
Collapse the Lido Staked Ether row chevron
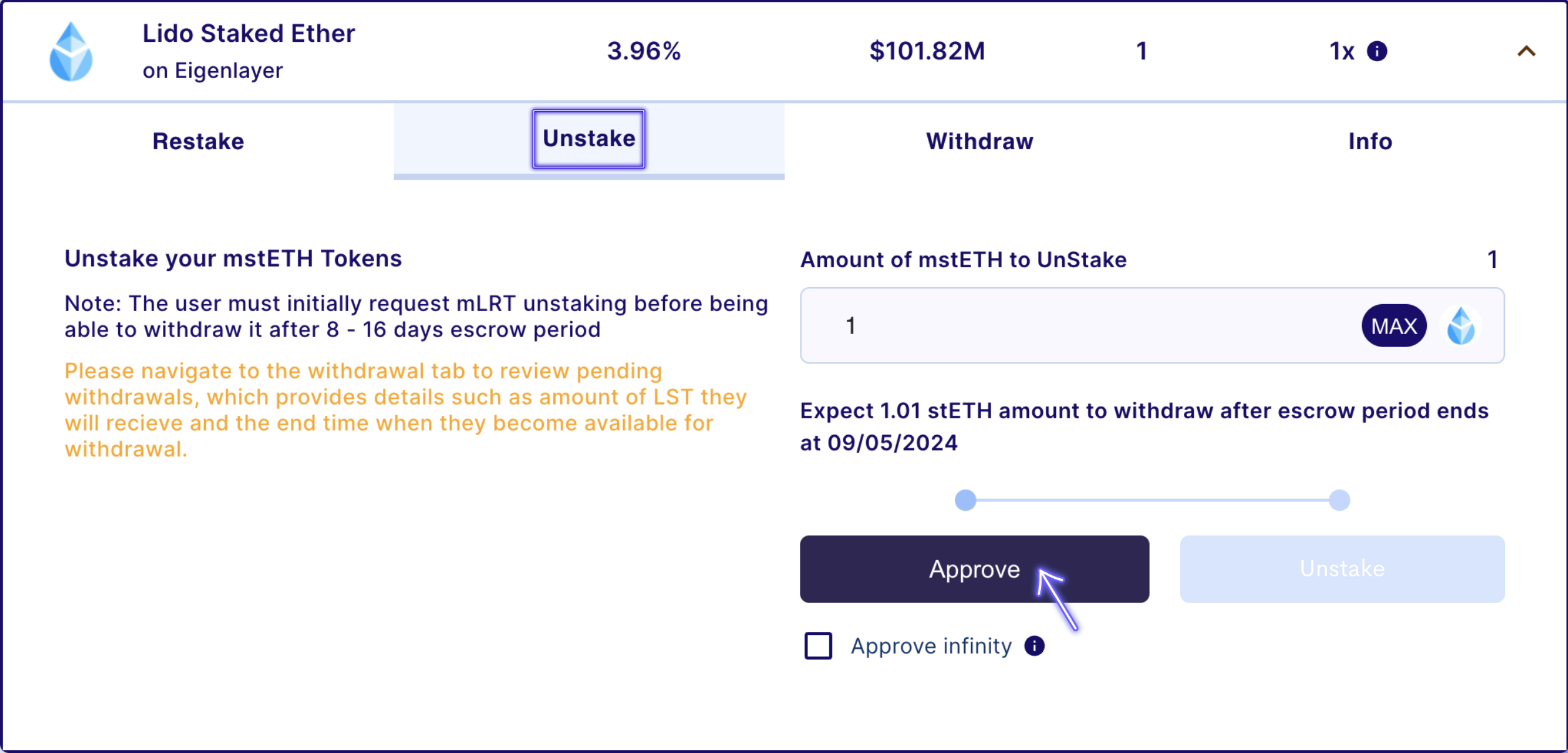pos(1526,51)
